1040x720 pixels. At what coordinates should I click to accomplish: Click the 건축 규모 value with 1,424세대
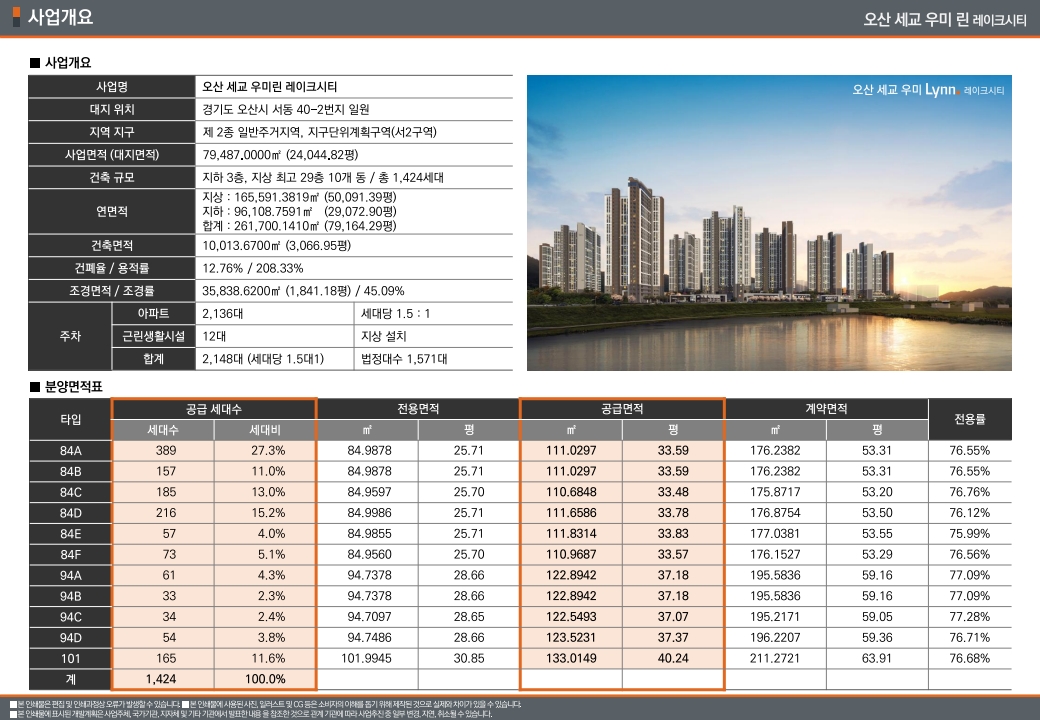323,178
